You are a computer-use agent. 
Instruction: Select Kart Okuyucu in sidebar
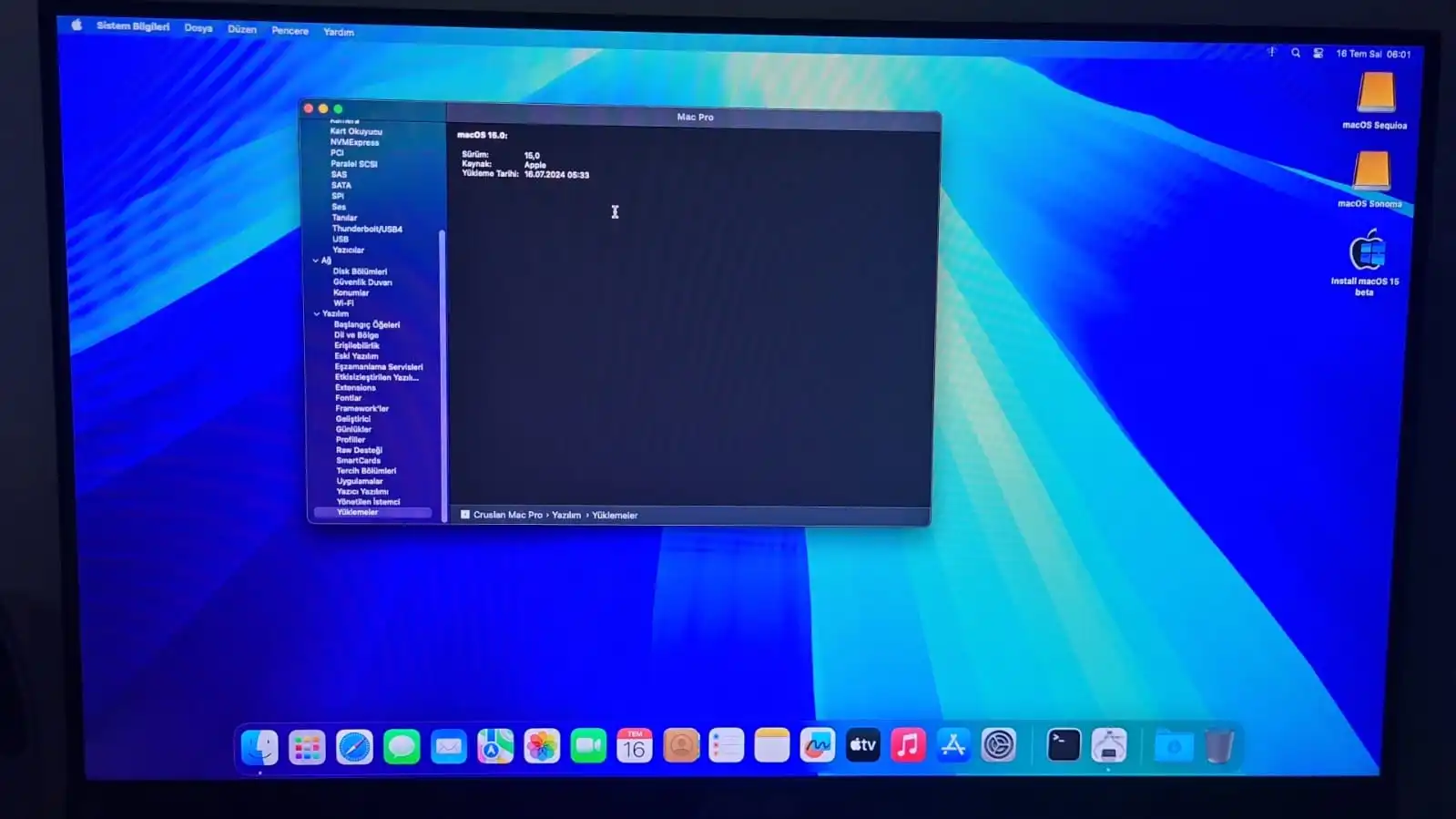[356, 131]
